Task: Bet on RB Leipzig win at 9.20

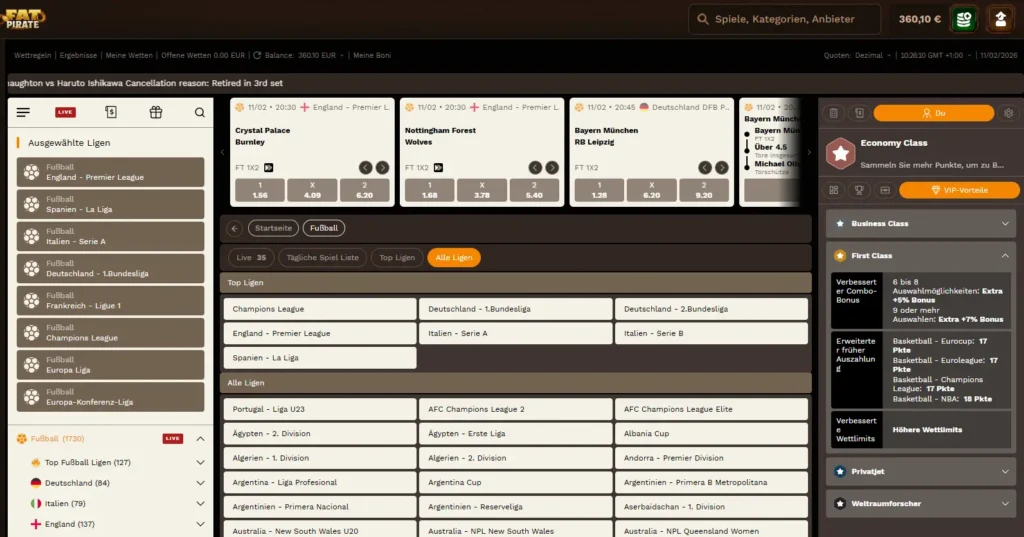Action: 704,190
